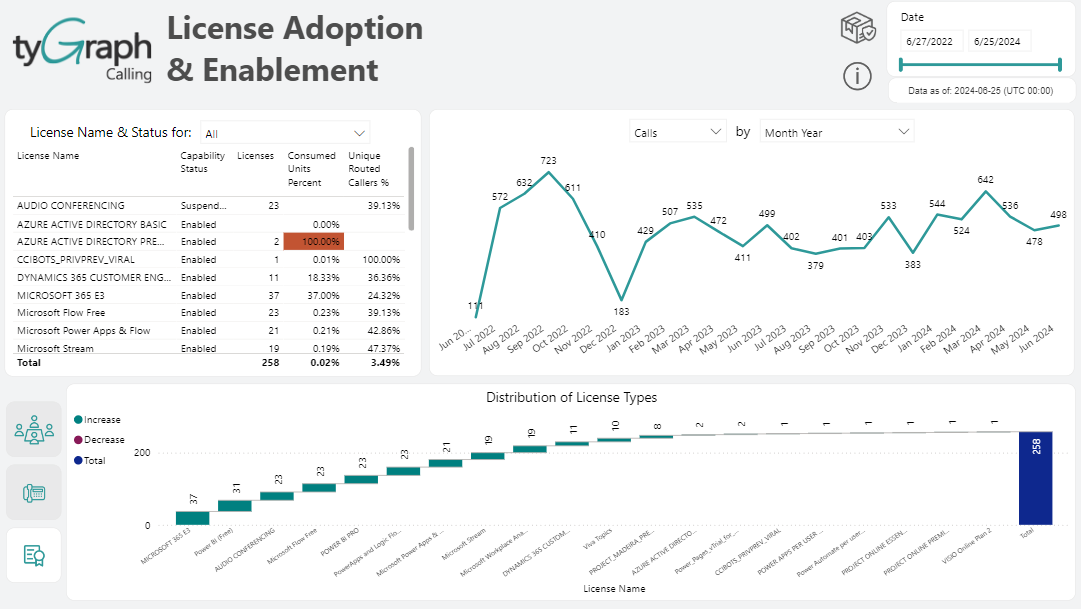
Task: Click the package with shield icon
Action: tap(857, 29)
